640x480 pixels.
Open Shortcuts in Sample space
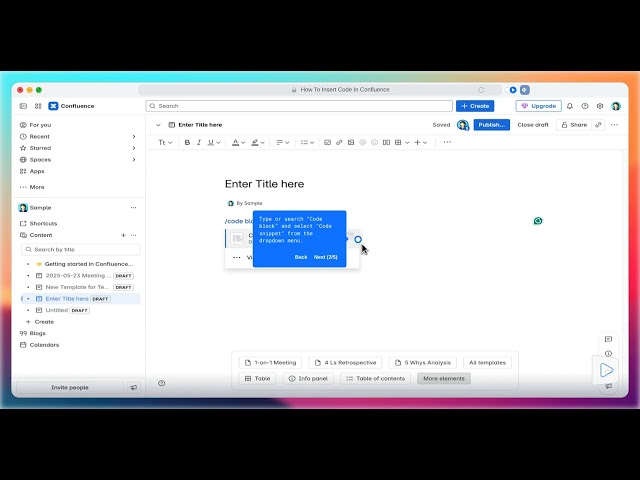[43, 224]
